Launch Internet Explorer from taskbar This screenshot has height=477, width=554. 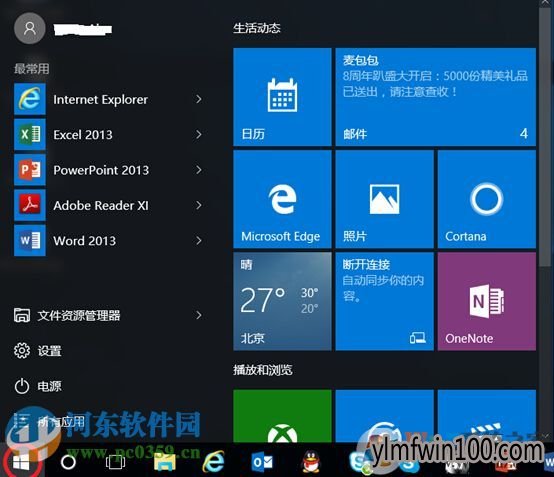[213, 461]
